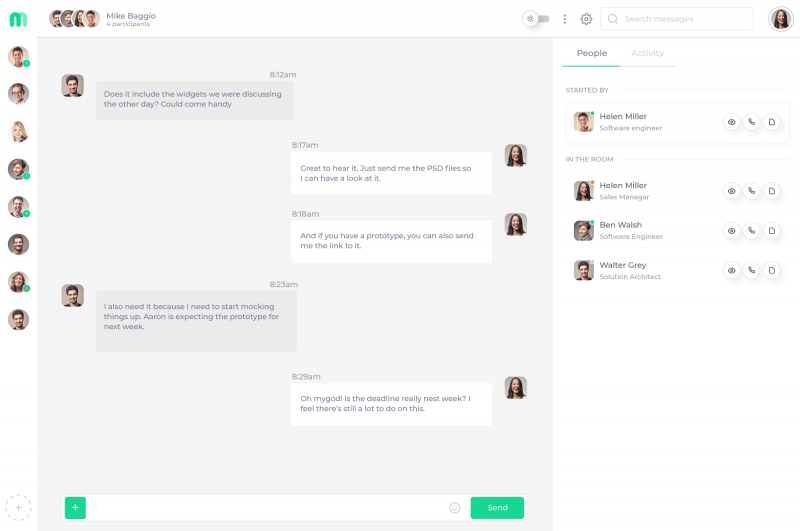Open the settings gear icon

[x=586, y=19]
